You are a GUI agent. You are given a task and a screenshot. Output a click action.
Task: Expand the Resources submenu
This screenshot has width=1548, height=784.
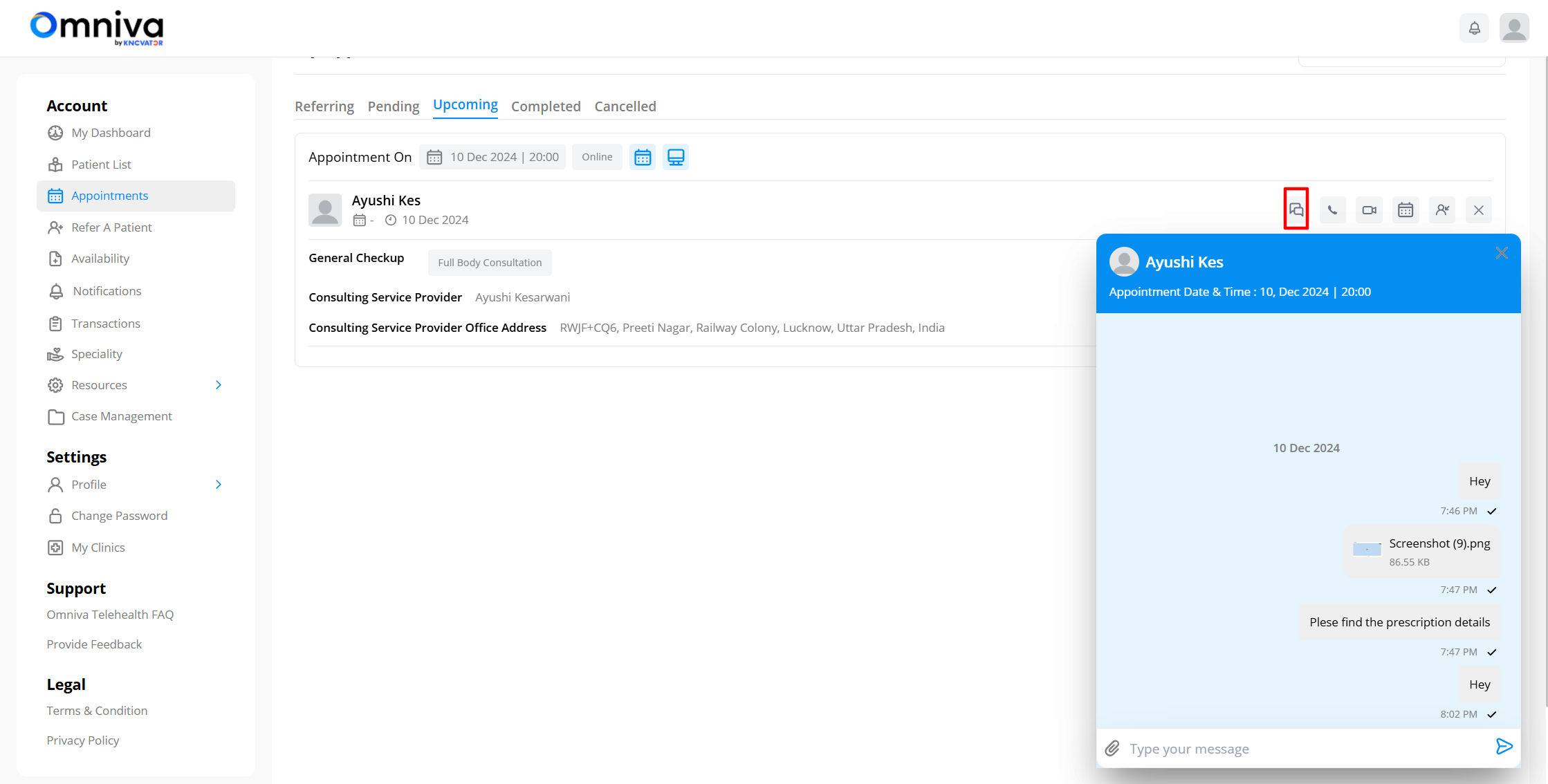click(219, 385)
